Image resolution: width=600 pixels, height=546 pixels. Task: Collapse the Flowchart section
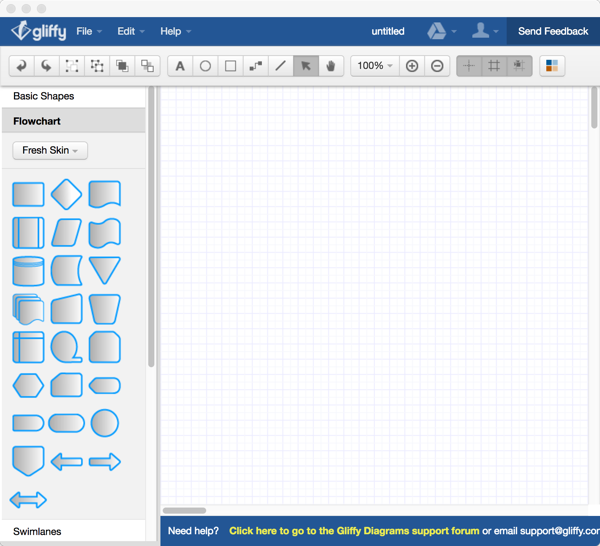point(73,121)
